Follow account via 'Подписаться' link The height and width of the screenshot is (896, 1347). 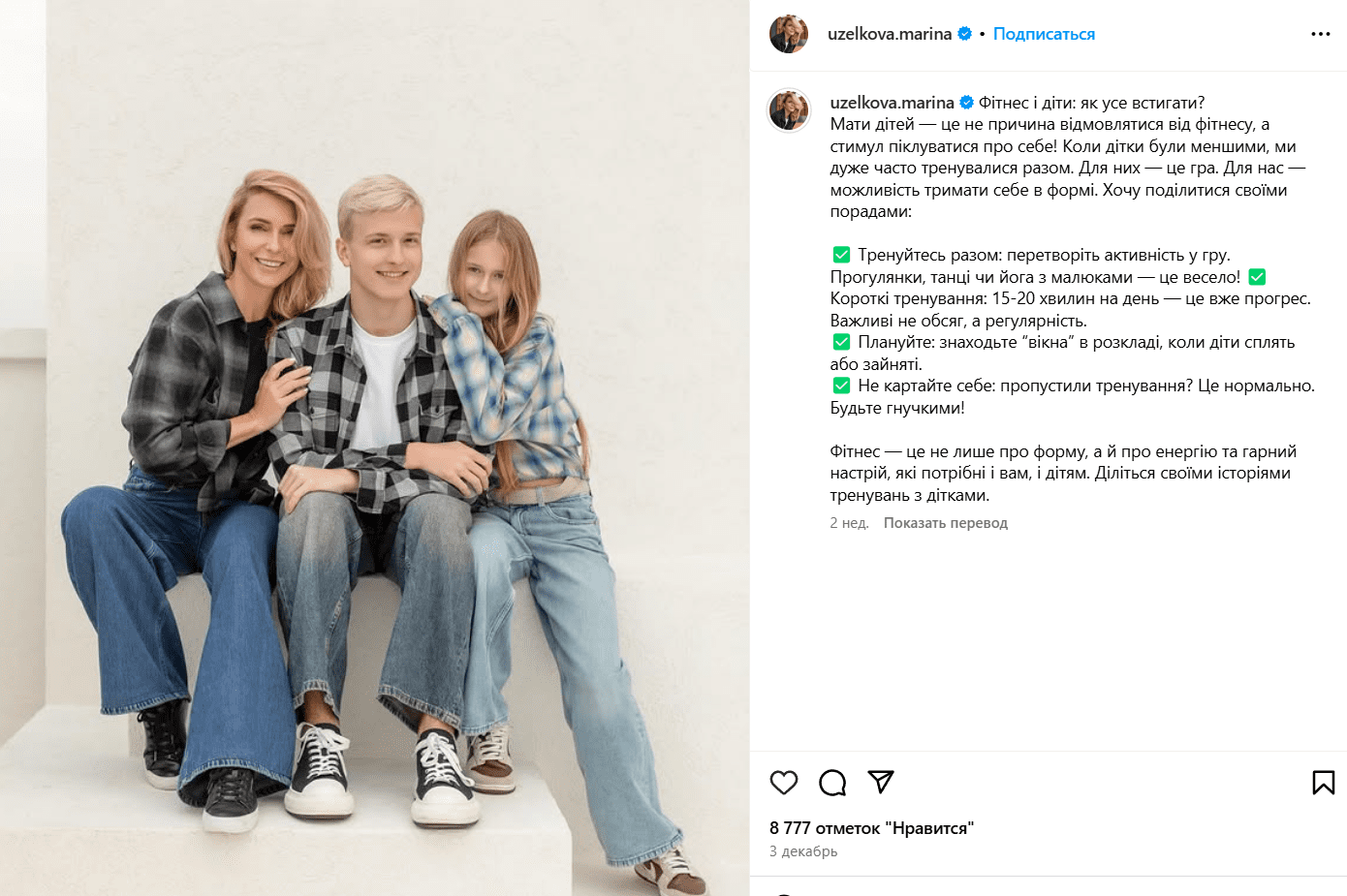tap(1044, 34)
